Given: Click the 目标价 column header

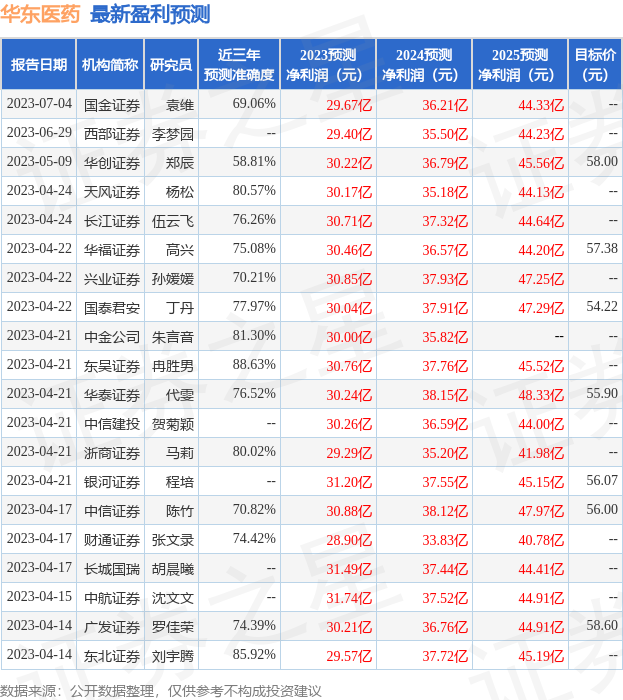Looking at the screenshot, I should (595, 64).
